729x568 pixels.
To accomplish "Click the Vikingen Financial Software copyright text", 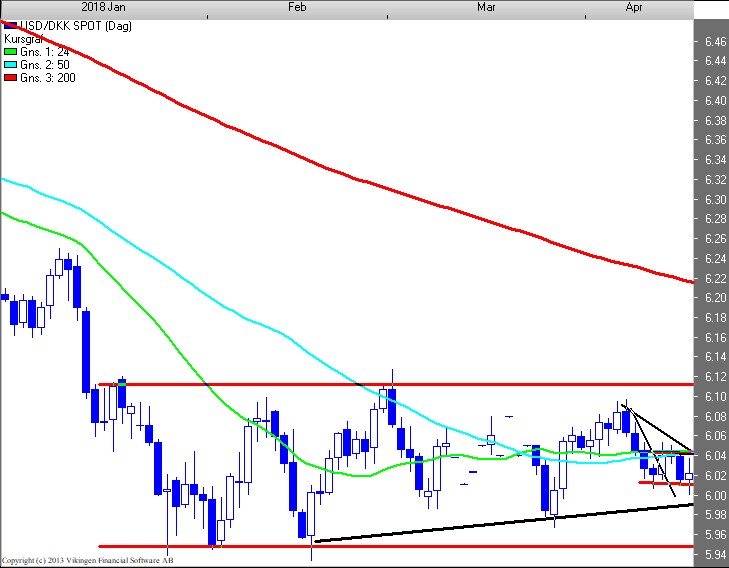I will click(x=87, y=560).
